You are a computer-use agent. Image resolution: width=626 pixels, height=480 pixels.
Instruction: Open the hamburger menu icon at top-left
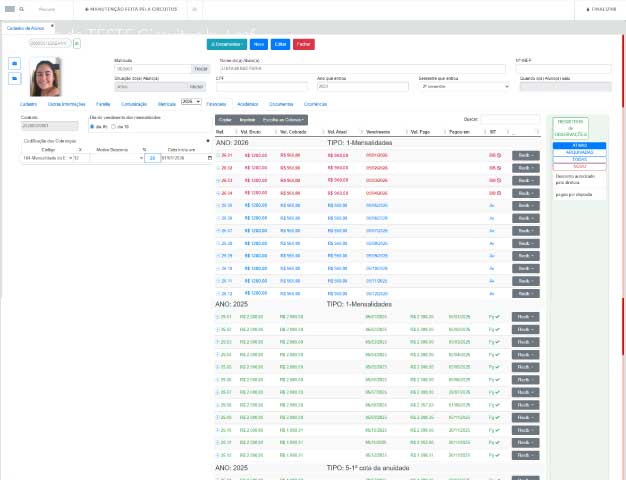10,9
